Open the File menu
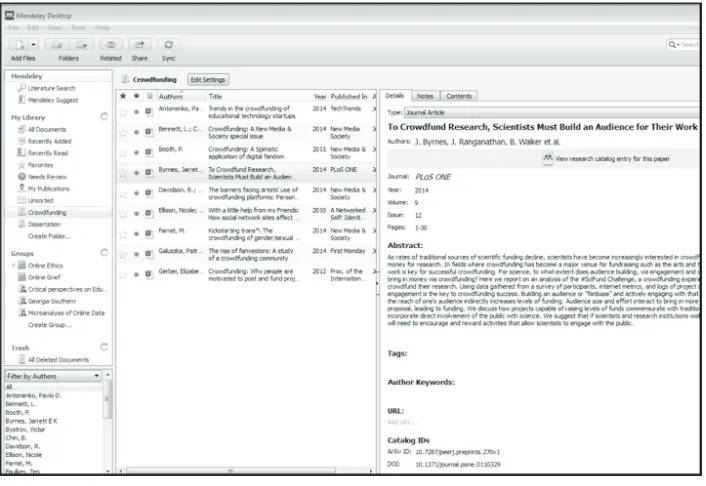Viewport: 706px width, 486px height. (14, 28)
